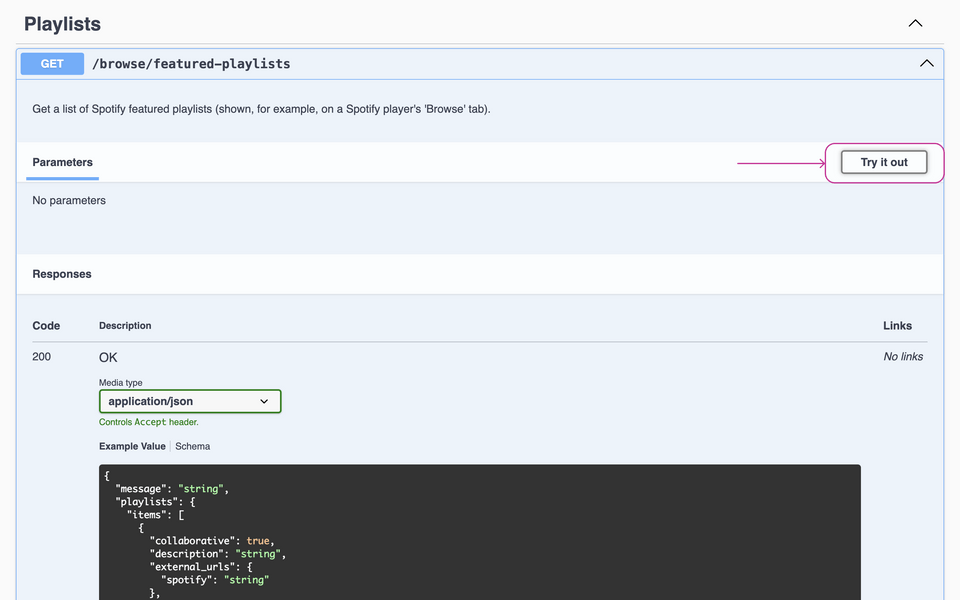The width and height of the screenshot is (960, 600).
Task: Click the GET method badge
Action: click(52, 64)
